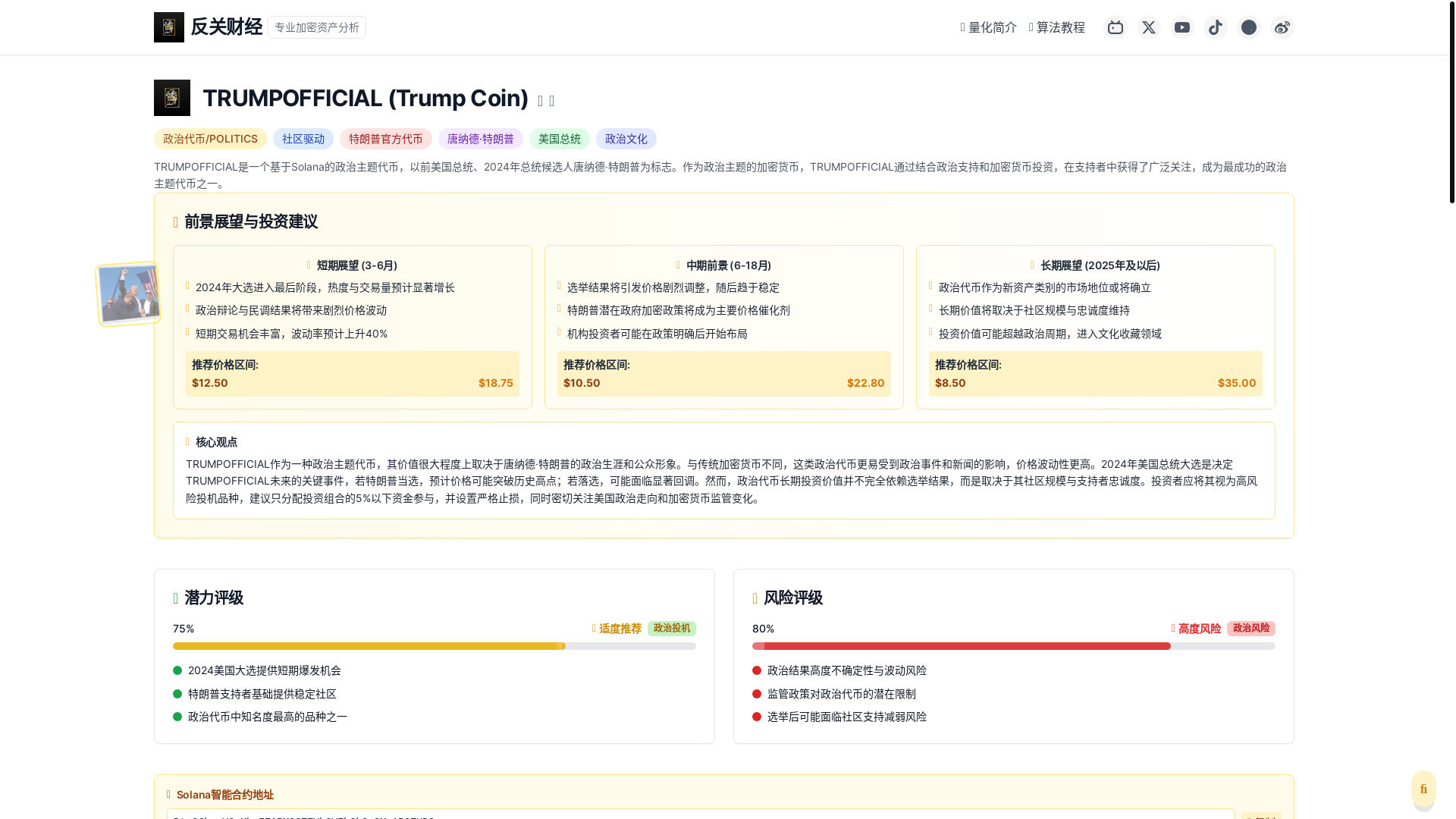Click the $10.50 mid-term low price
This screenshot has height=819, width=1456.
point(582,383)
